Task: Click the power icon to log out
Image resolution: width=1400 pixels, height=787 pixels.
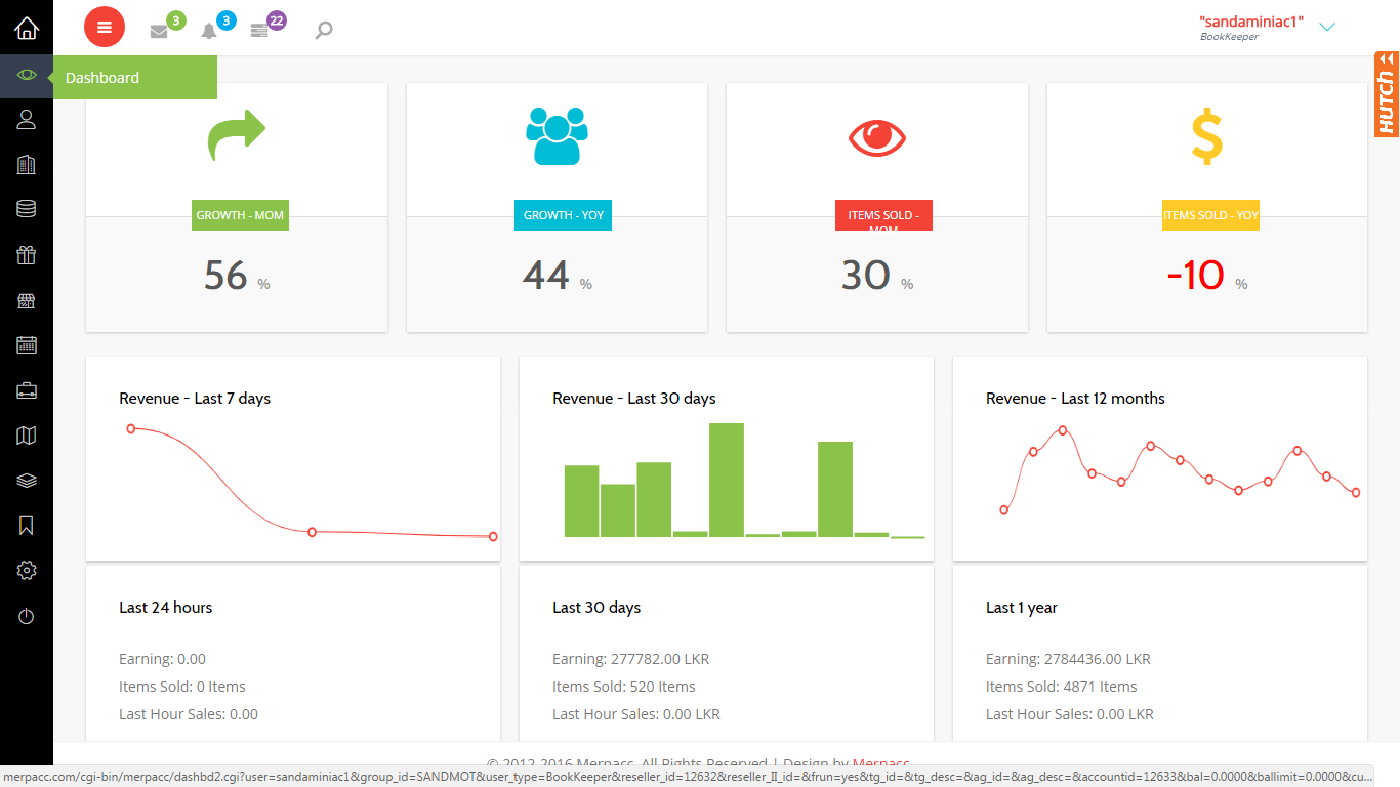Action: pyautogui.click(x=26, y=617)
